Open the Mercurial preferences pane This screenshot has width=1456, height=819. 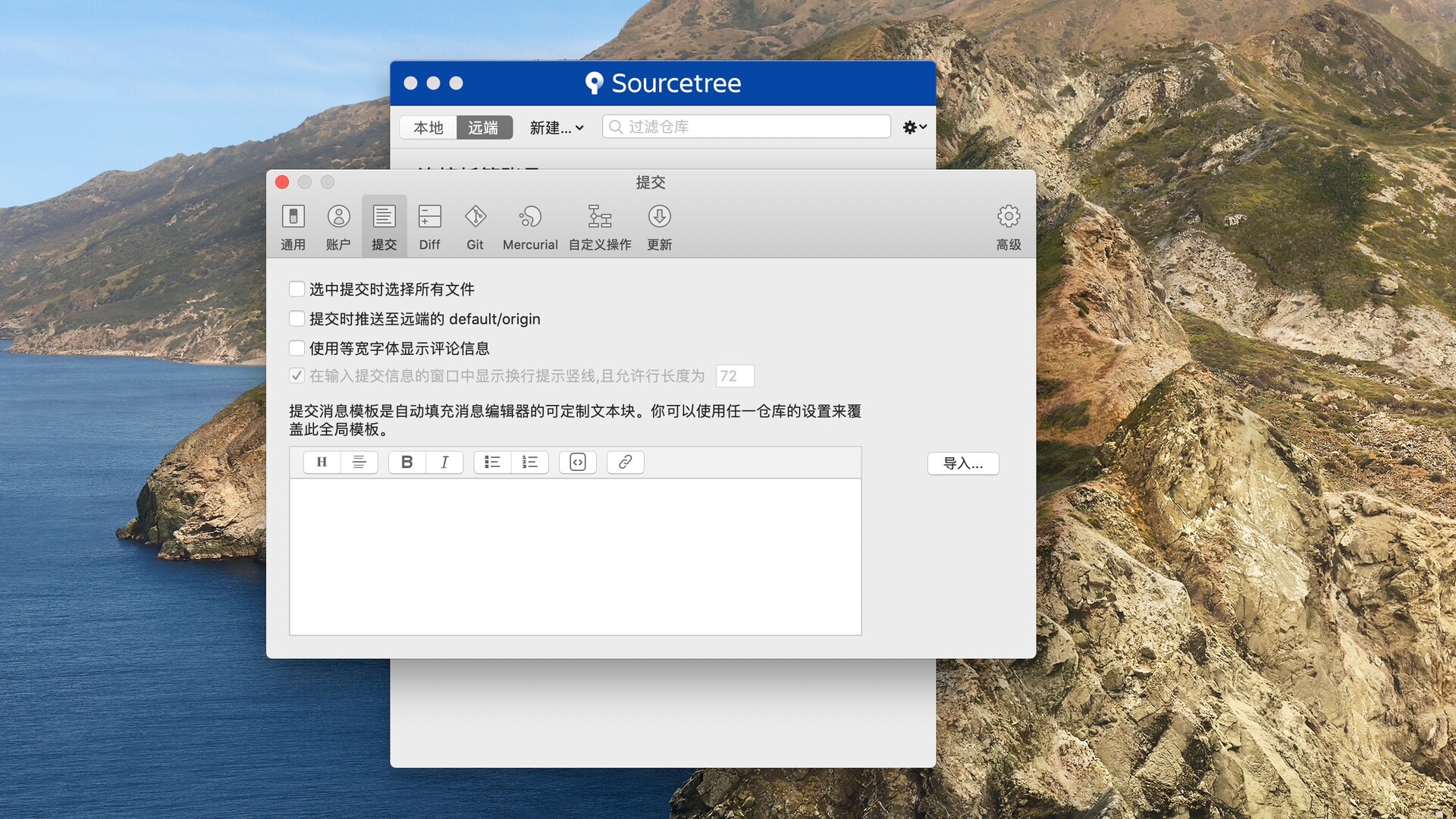(530, 227)
